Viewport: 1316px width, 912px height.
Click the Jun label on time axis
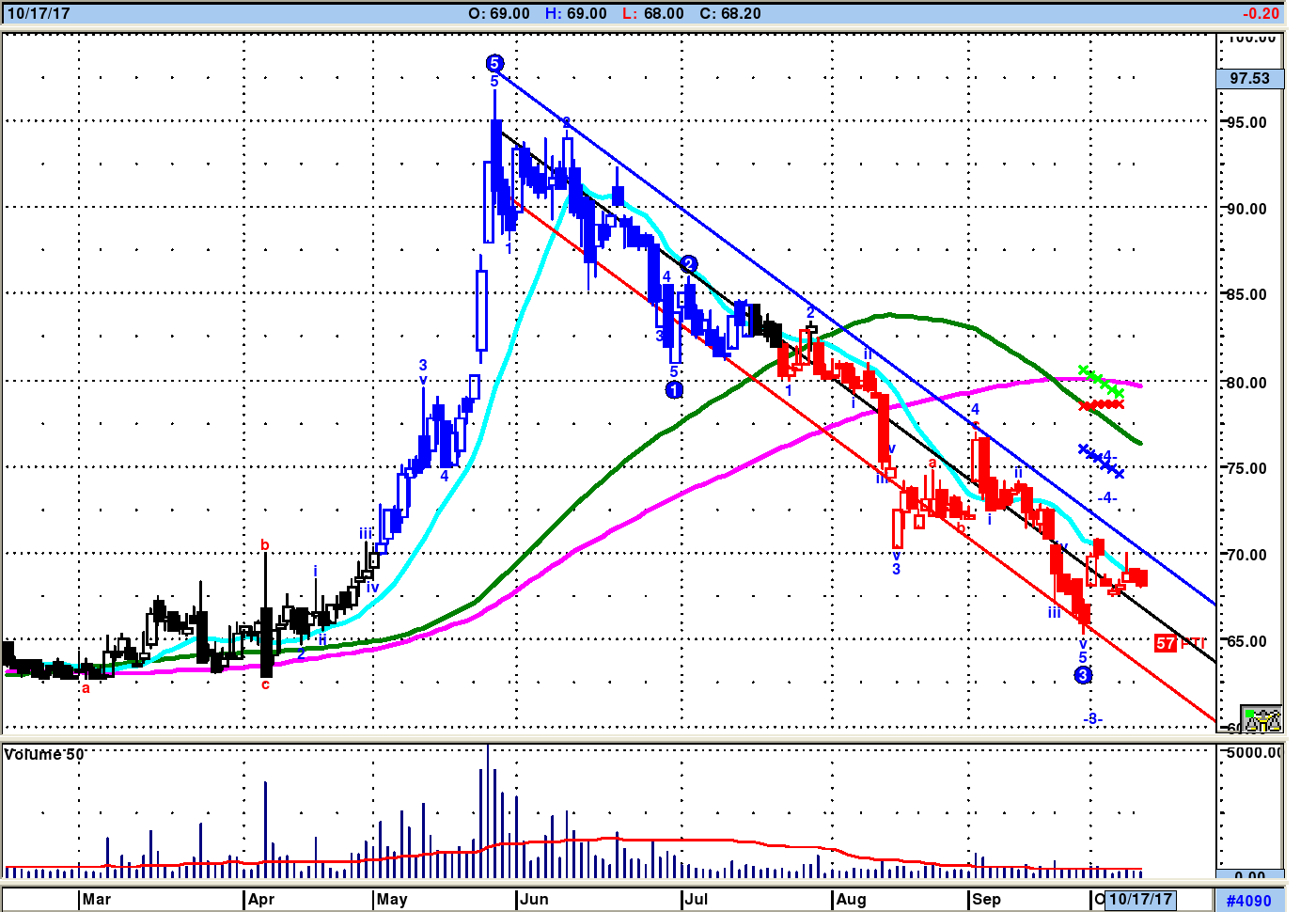tap(534, 899)
